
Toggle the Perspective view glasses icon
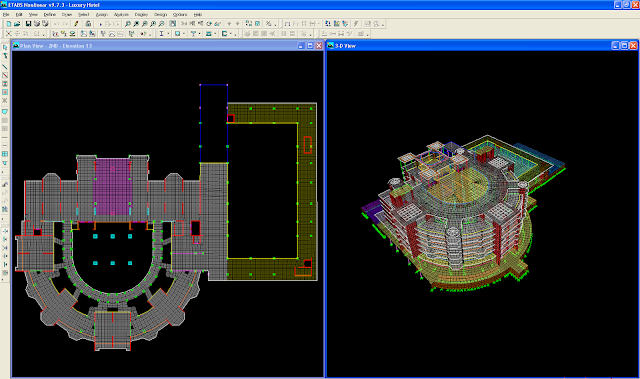click(x=218, y=24)
